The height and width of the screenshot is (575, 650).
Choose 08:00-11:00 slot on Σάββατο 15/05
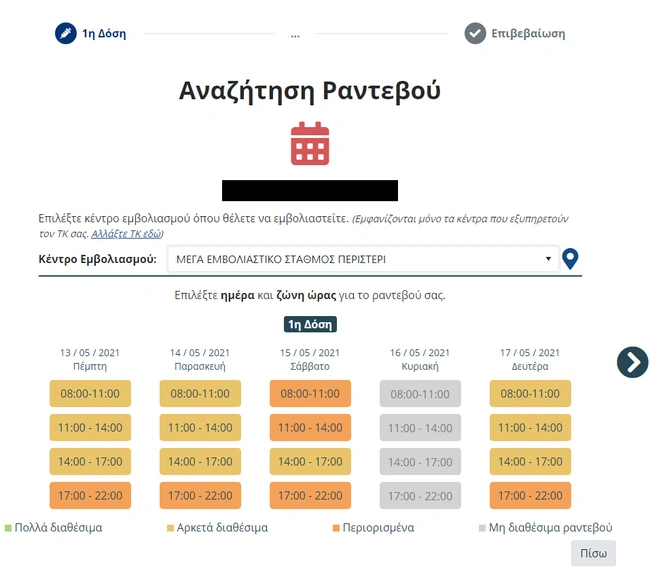[310, 394]
